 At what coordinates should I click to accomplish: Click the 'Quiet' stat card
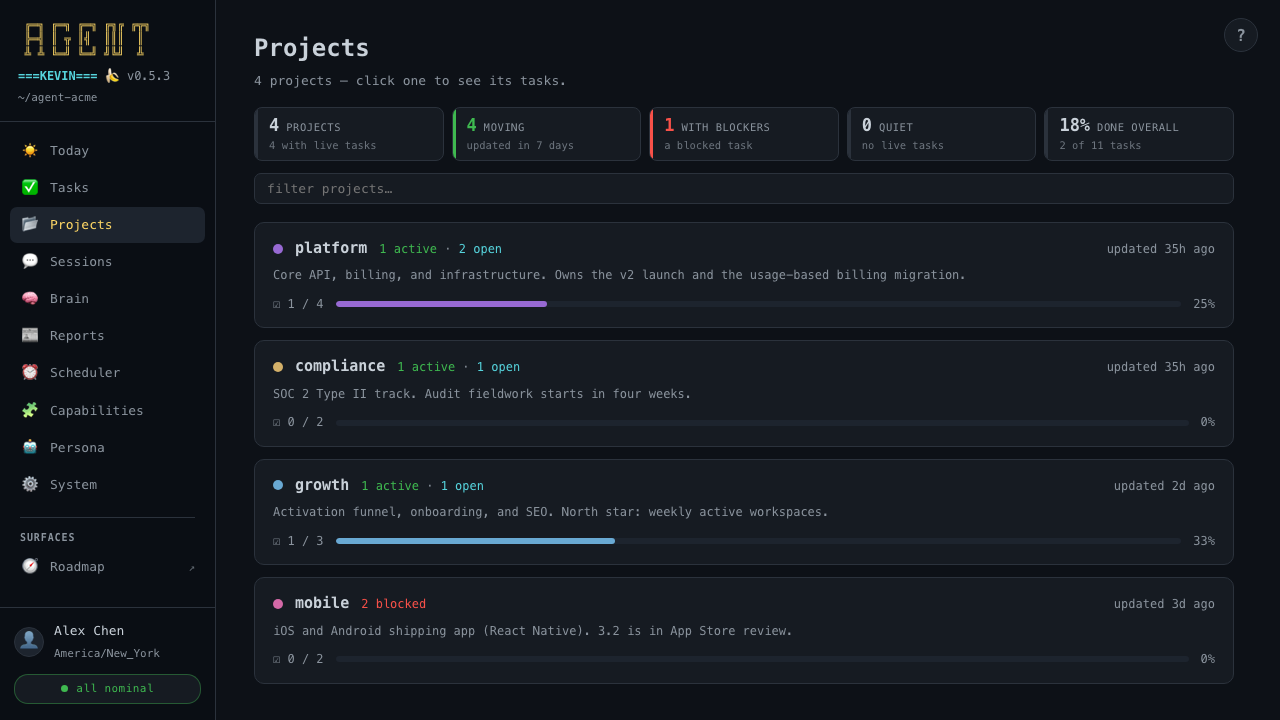941,134
